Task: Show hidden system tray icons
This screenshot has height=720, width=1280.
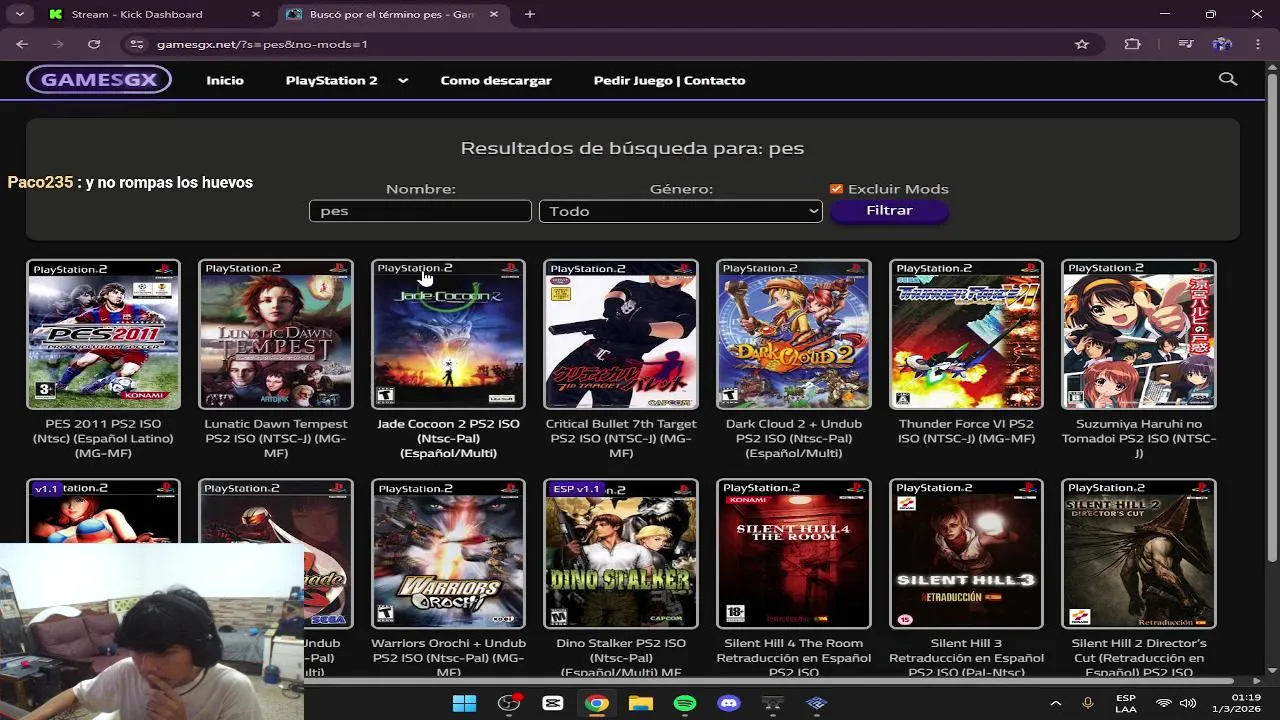Action: tap(1055, 704)
